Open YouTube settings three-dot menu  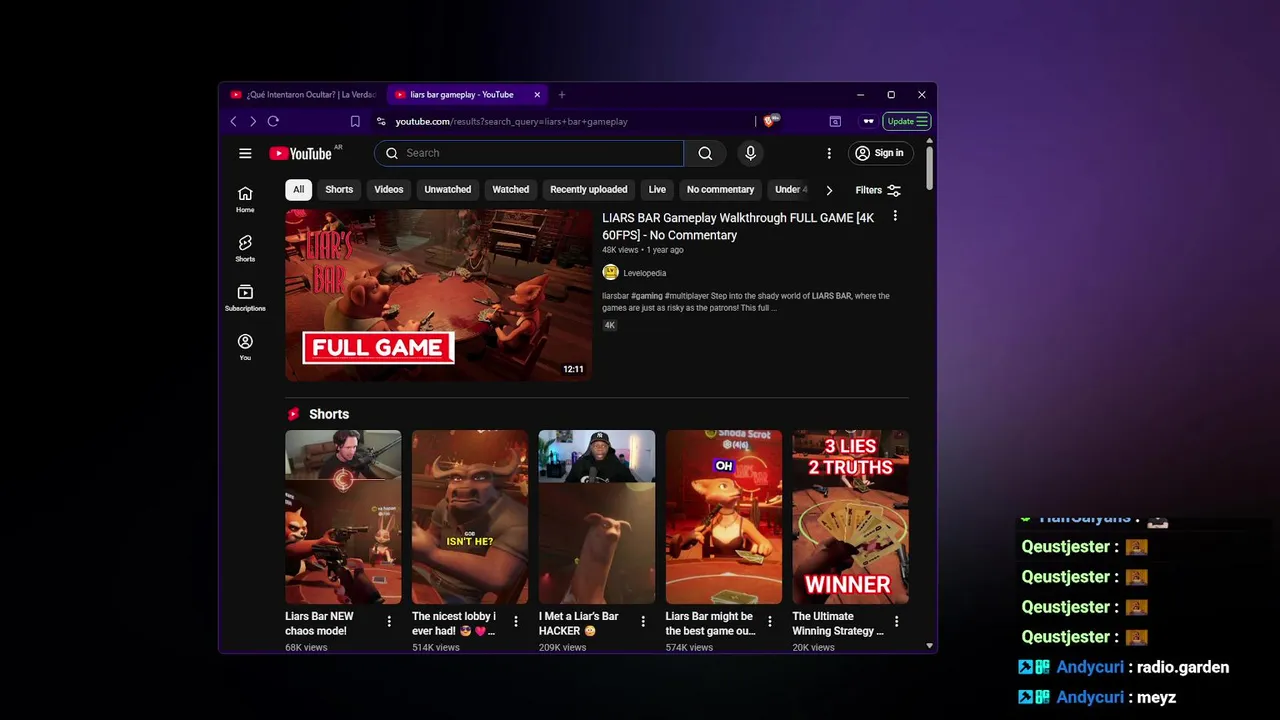[x=828, y=153]
